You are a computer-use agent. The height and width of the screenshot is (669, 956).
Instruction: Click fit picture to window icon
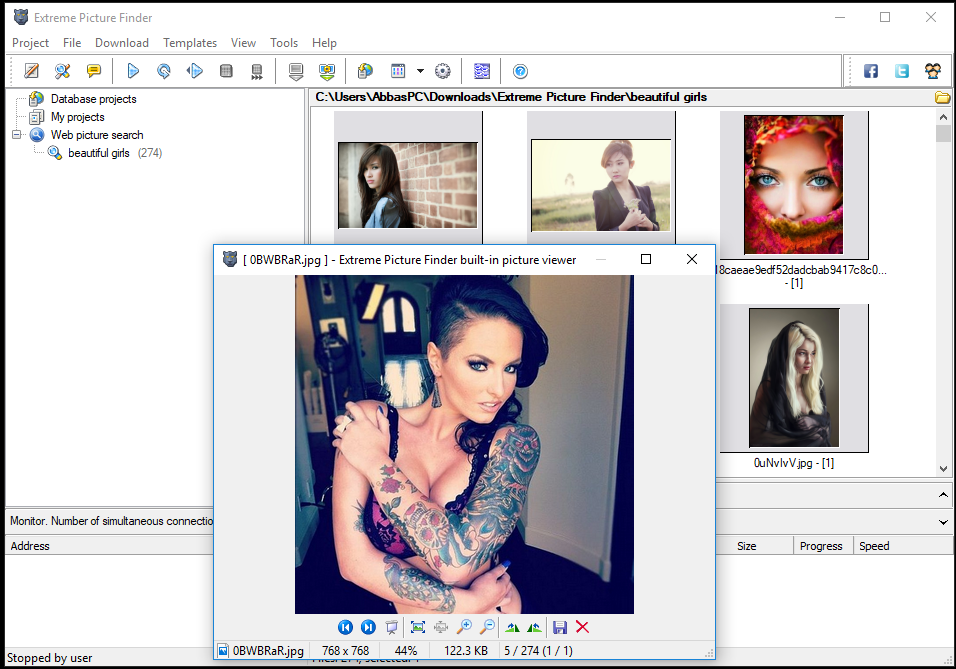click(x=418, y=627)
